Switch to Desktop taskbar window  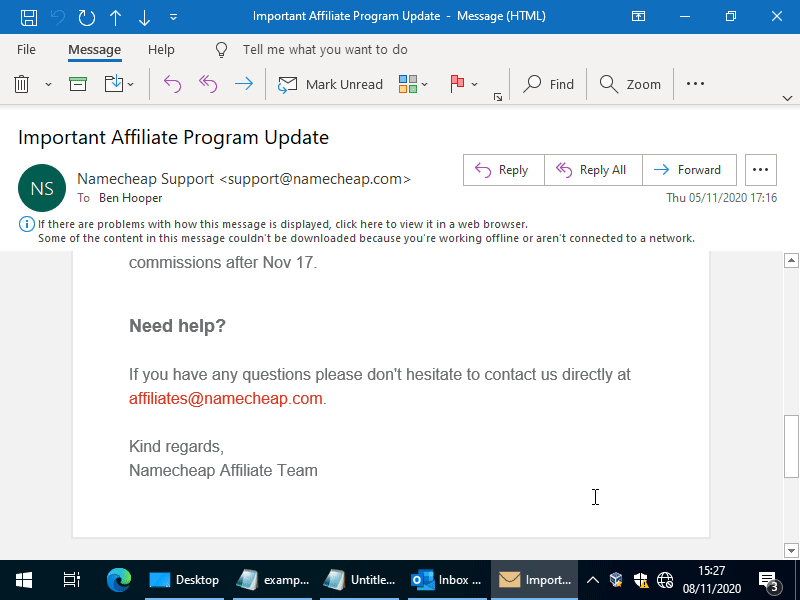coord(185,580)
